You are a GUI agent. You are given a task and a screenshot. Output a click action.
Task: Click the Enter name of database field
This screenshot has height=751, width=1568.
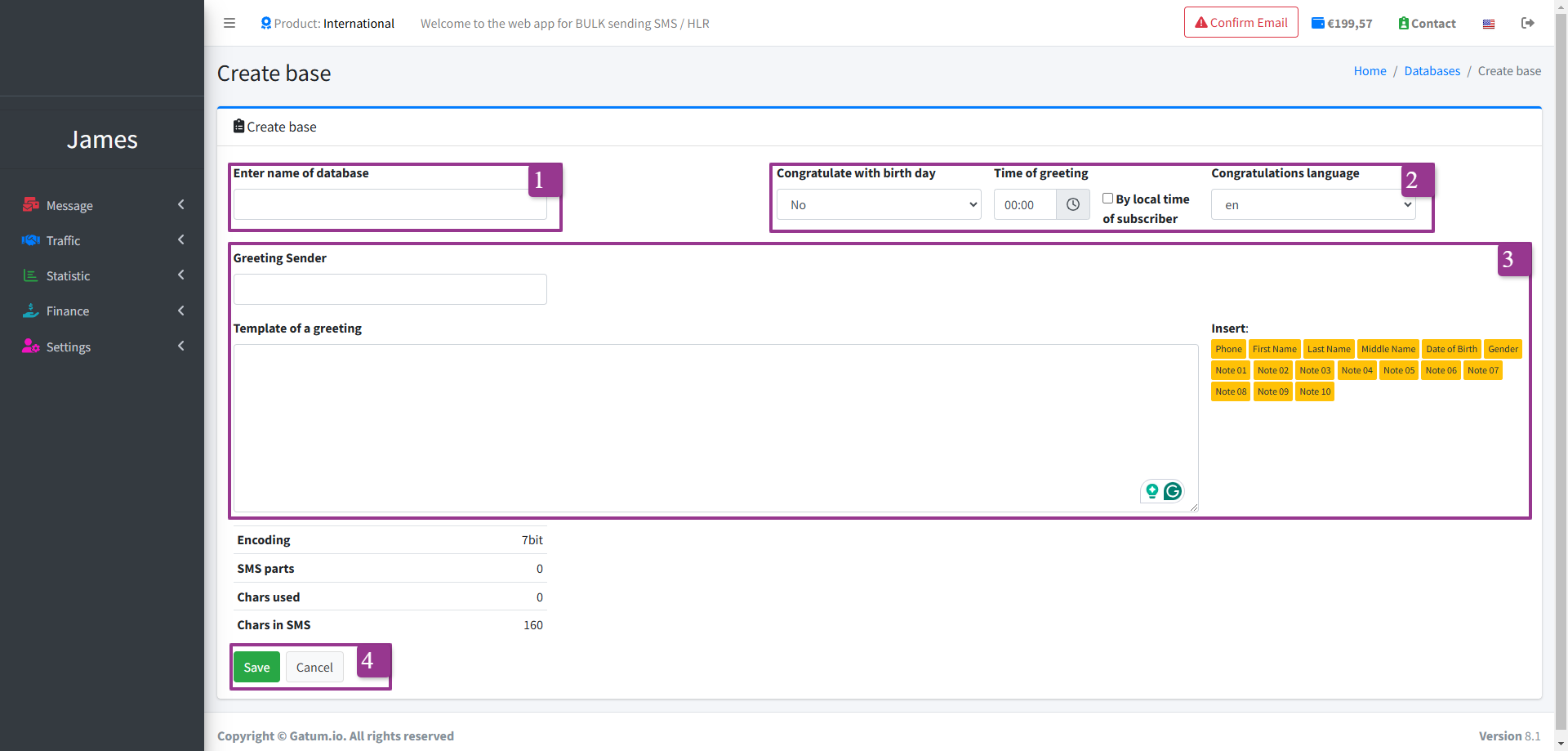(x=390, y=205)
